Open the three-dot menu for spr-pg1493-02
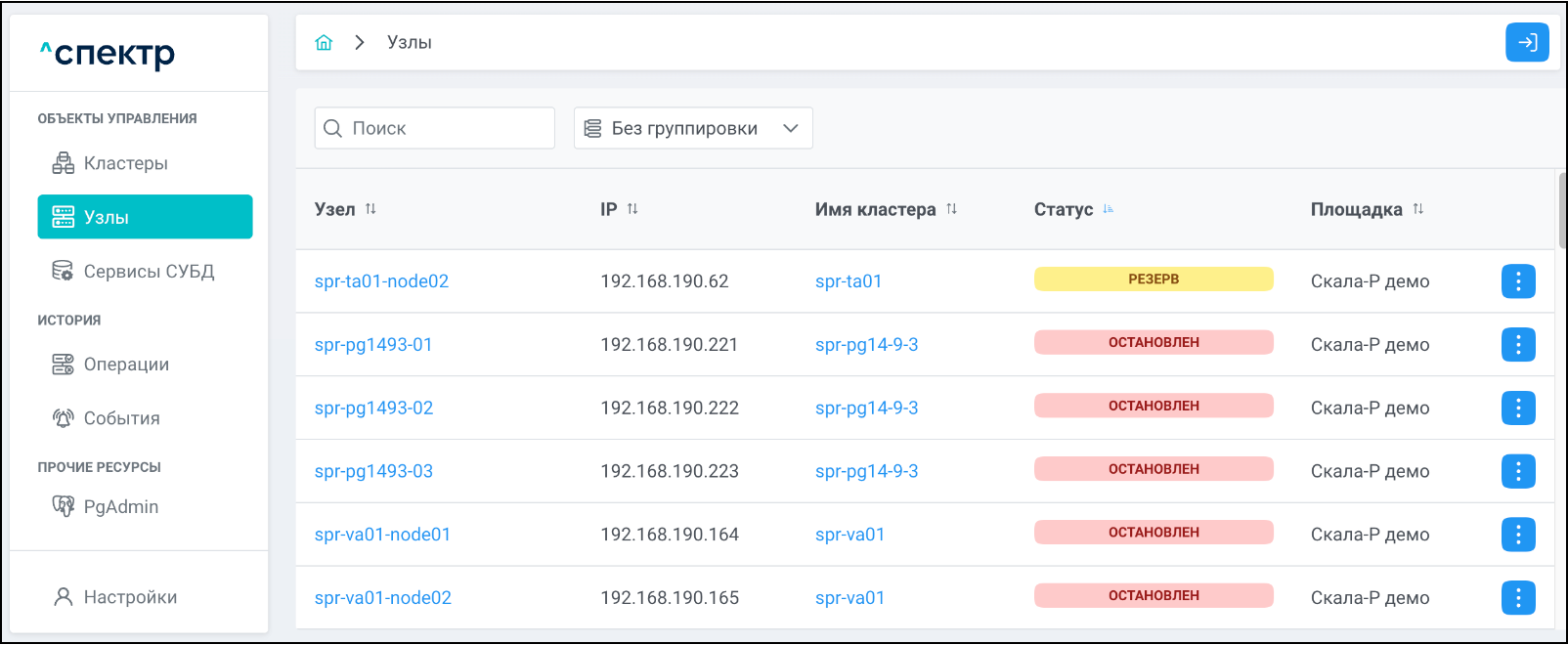 coord(1517,408)
